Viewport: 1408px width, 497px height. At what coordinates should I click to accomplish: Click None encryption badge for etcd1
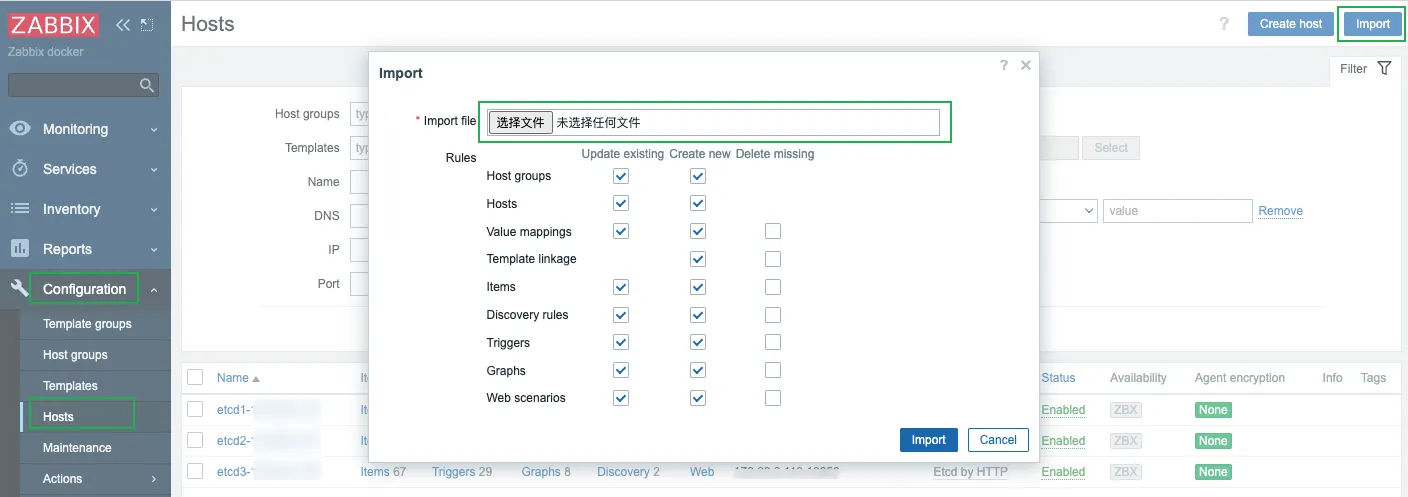tap(1213, 410)
